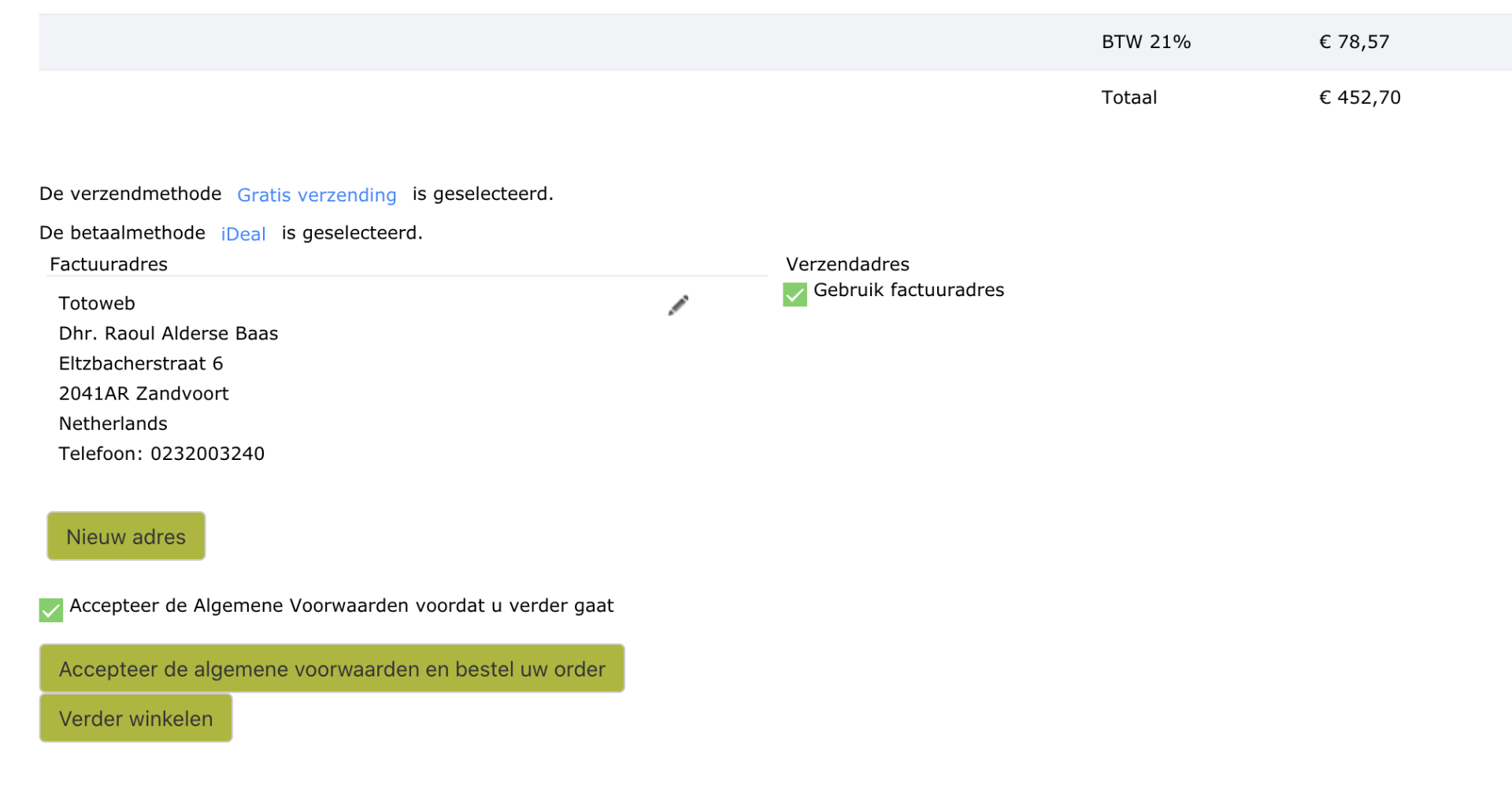Click the name Dhr. Raoul Alderse Baas
This screenshot has width=1512, height=786.
pyautogui.click(x=169, y=334)
